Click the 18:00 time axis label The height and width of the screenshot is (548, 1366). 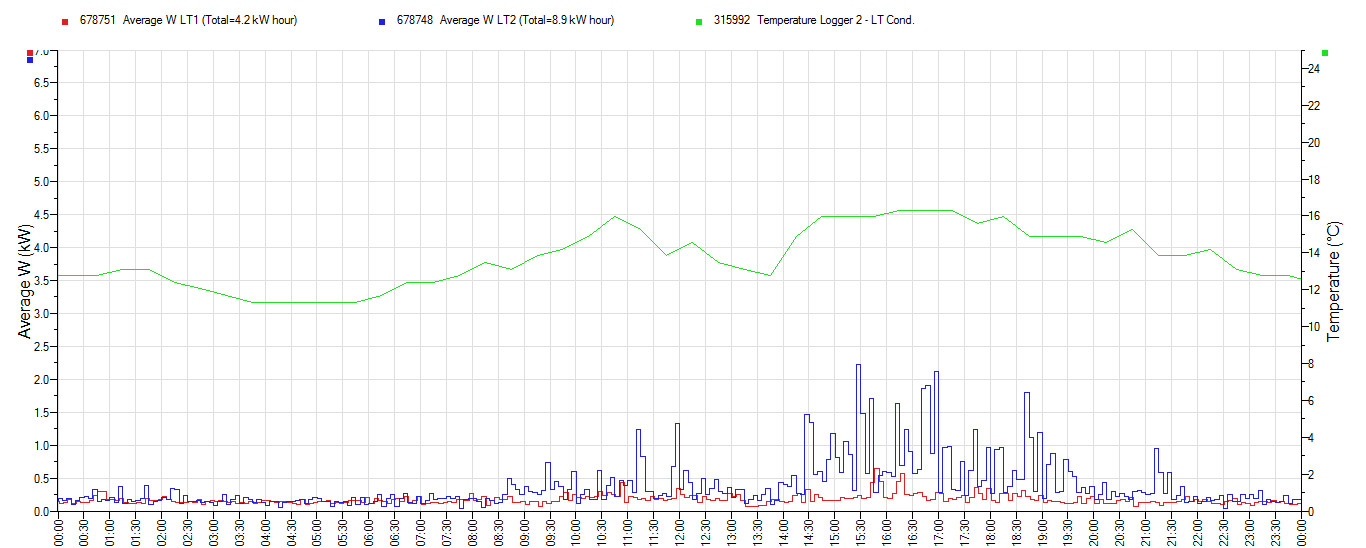pyautogui.click(x=990, y=530)
